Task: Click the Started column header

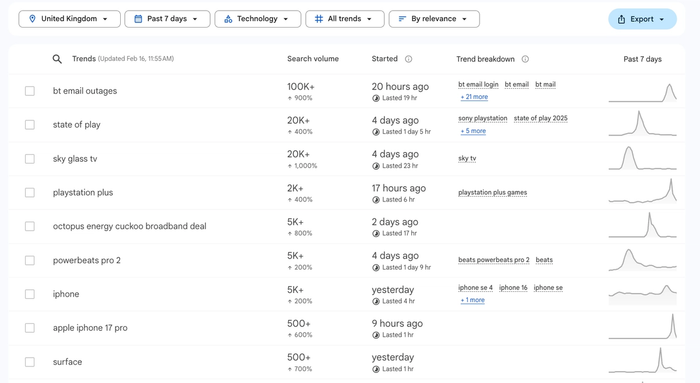Action: (384, 59)
